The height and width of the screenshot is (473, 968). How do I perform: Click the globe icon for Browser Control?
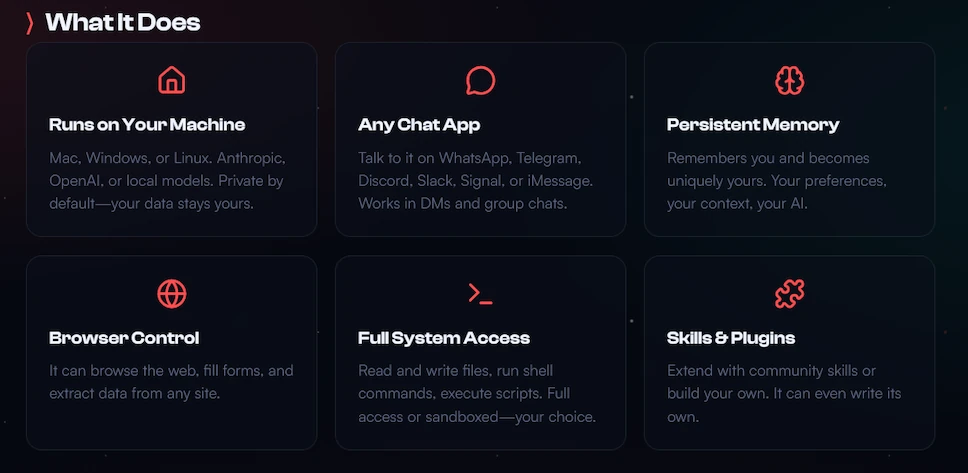[172, 294]
